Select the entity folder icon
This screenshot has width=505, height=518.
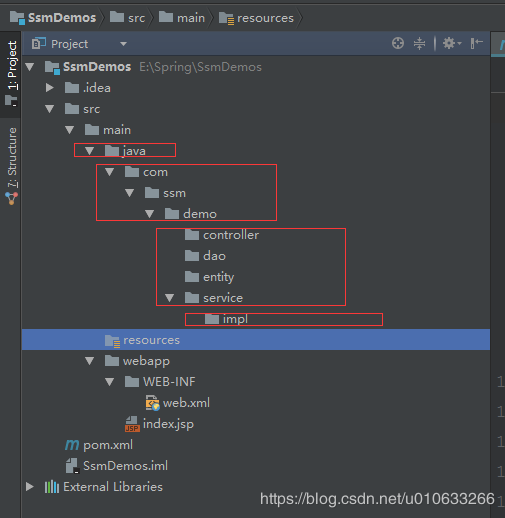[x=192, y=277]
